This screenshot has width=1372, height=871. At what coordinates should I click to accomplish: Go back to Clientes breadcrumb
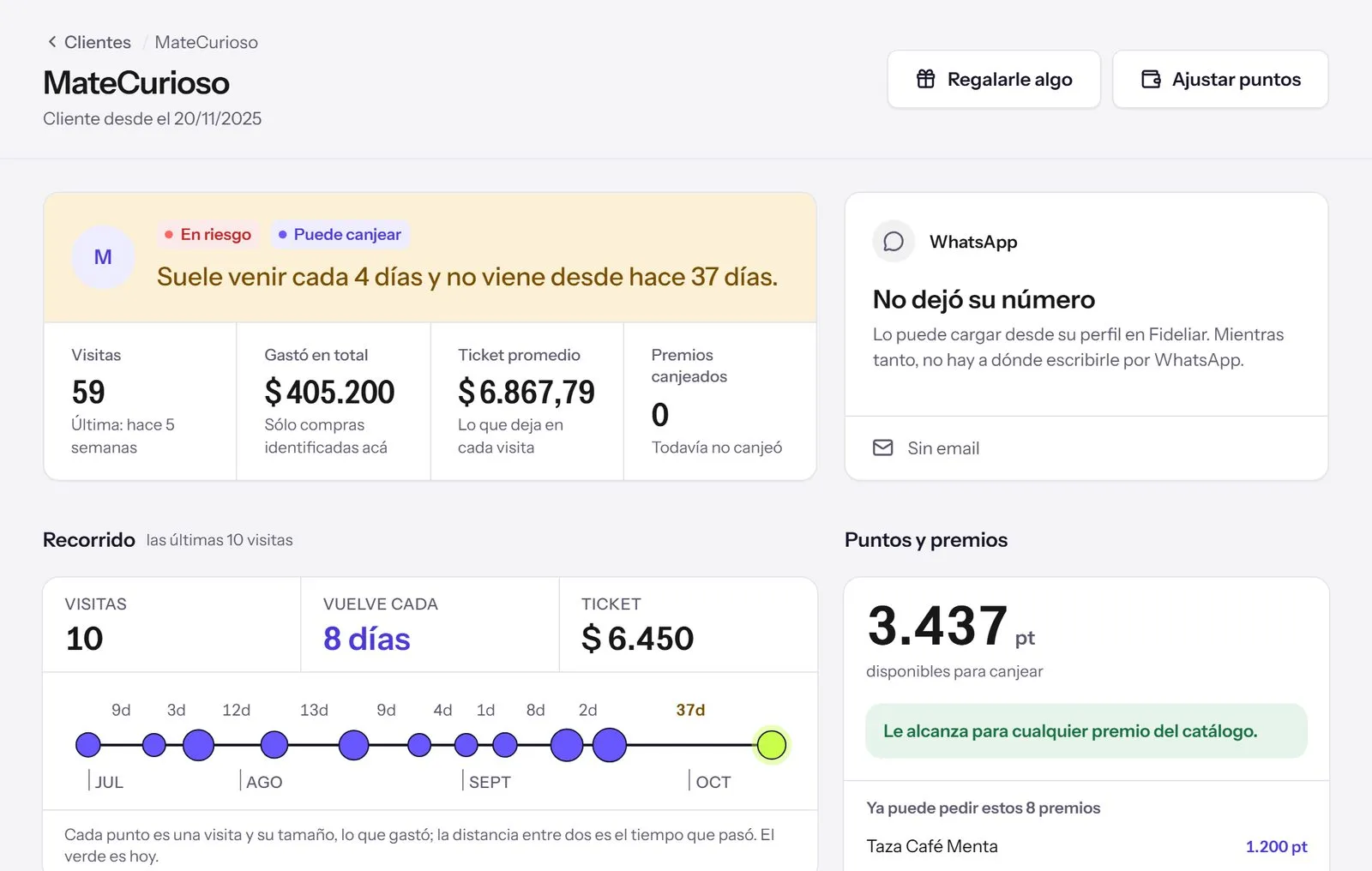(97, 42)
